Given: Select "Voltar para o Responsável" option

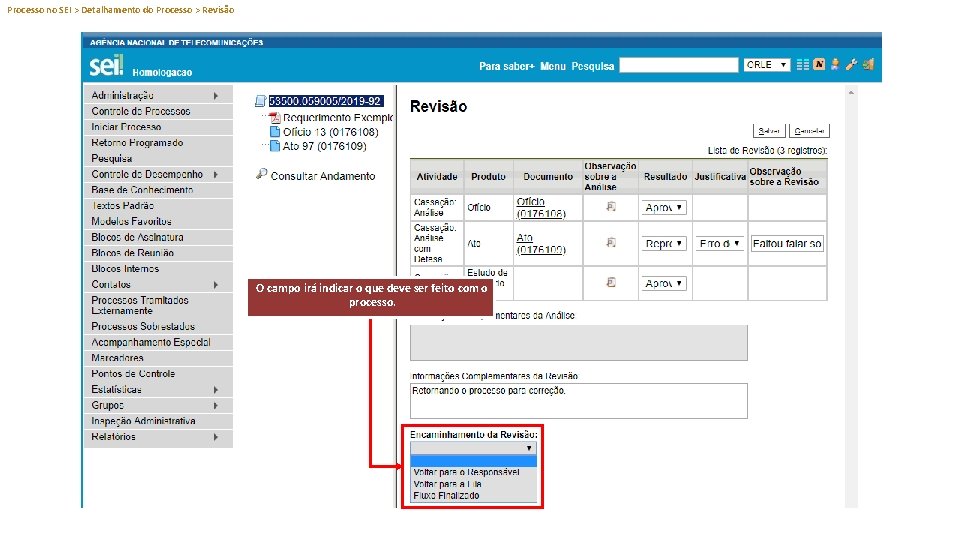Looking at the screenshot, I should (x=473, y=472).
